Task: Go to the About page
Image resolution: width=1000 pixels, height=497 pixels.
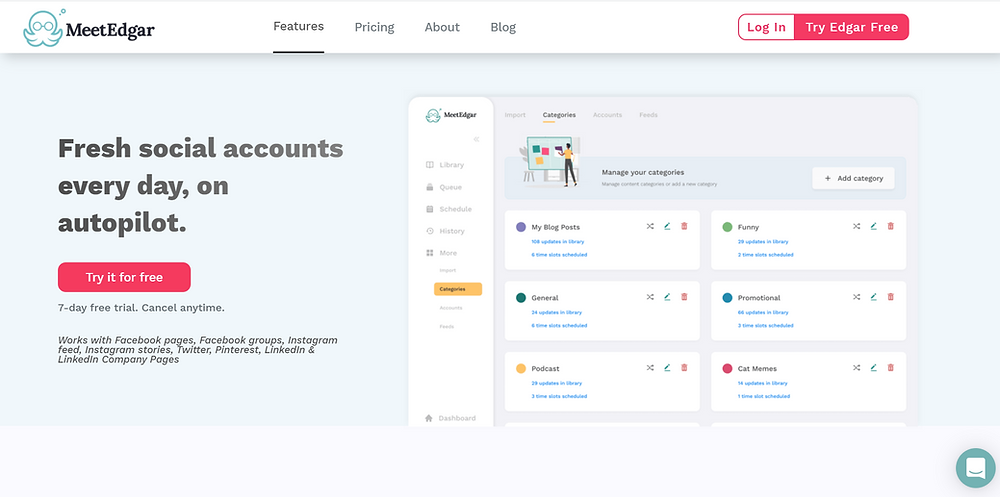Action: pyautogui.click(x=442, y=27)
